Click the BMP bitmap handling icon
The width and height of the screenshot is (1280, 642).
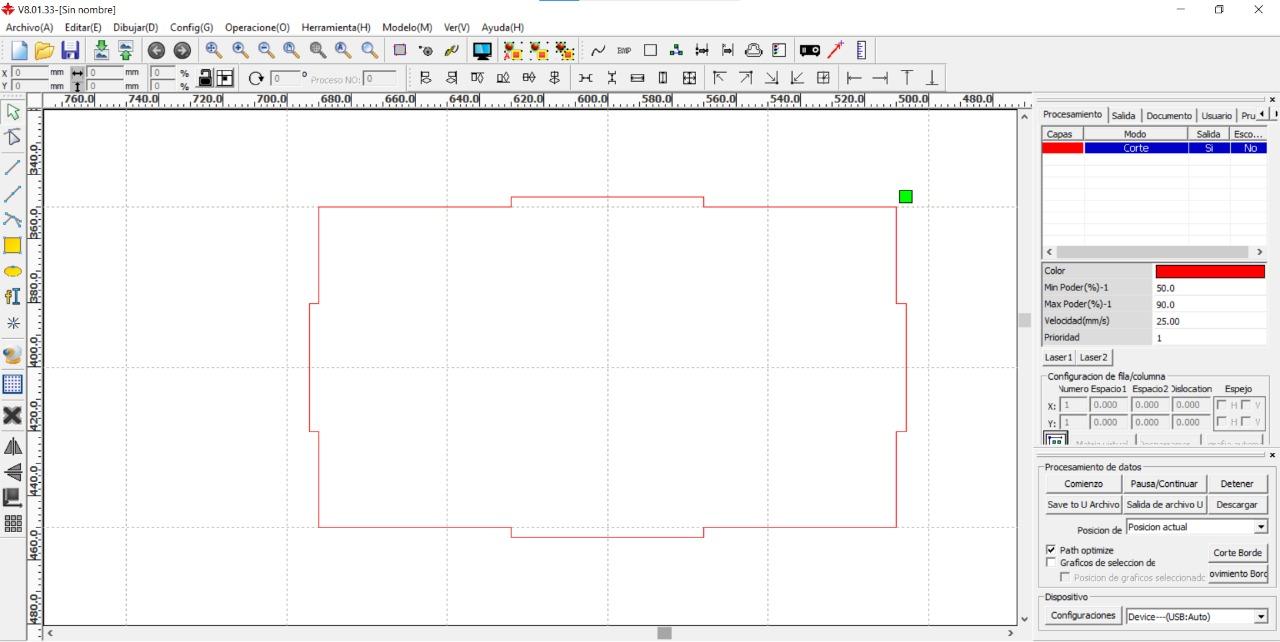(x=624, y=50)
